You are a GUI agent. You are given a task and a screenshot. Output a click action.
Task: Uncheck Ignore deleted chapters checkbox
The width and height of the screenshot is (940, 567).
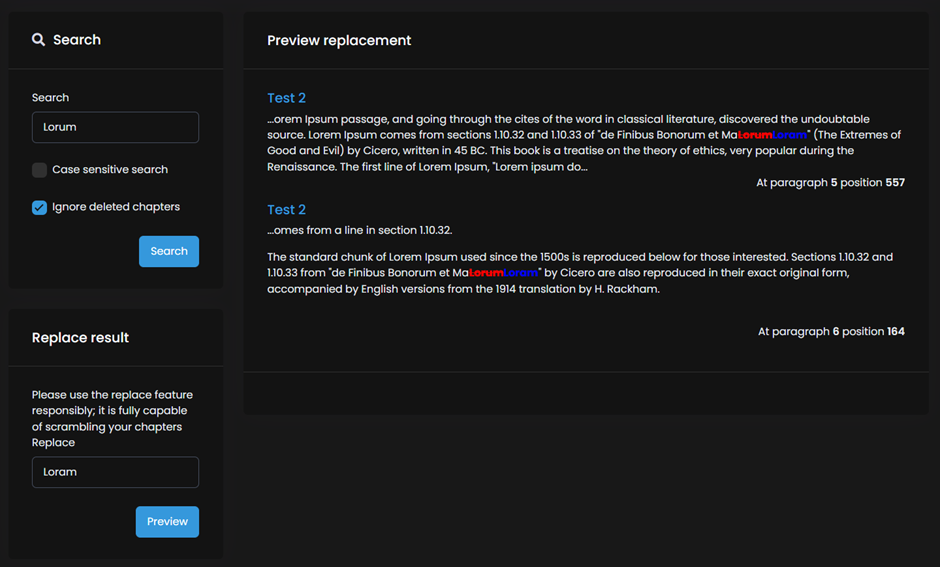[x=40, y=207]
